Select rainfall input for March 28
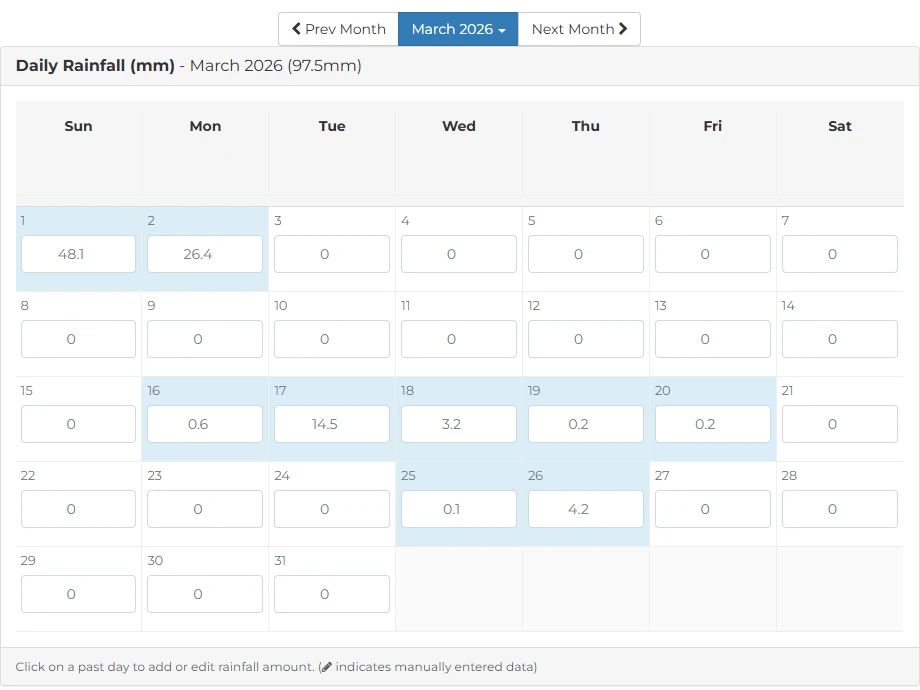The height and width of the screenshot is (690, 920). coord(840,509)
